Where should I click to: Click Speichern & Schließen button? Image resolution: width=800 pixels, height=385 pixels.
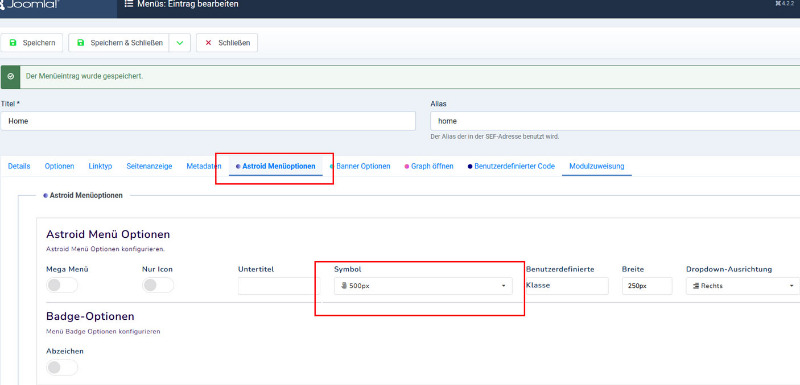pyautogui.click(x=119, y=43)
